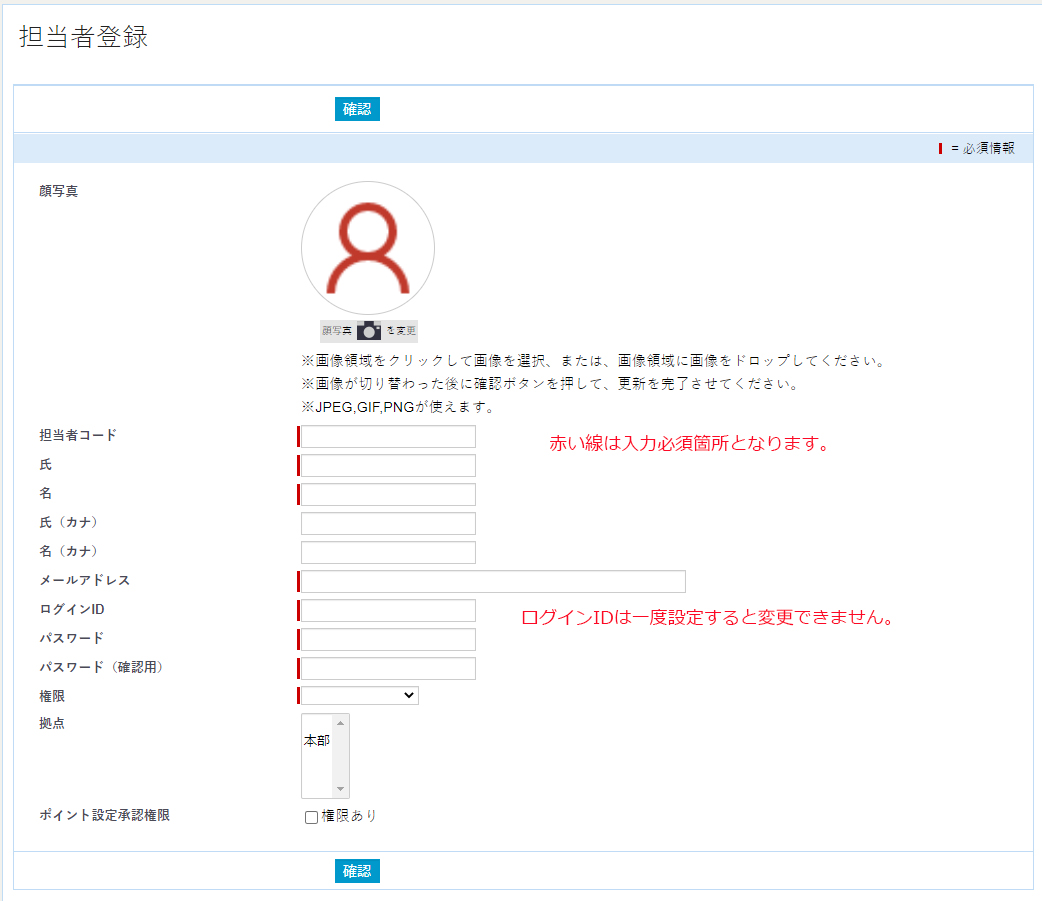Focus the 名（カナ） input field

coord(388,552)
